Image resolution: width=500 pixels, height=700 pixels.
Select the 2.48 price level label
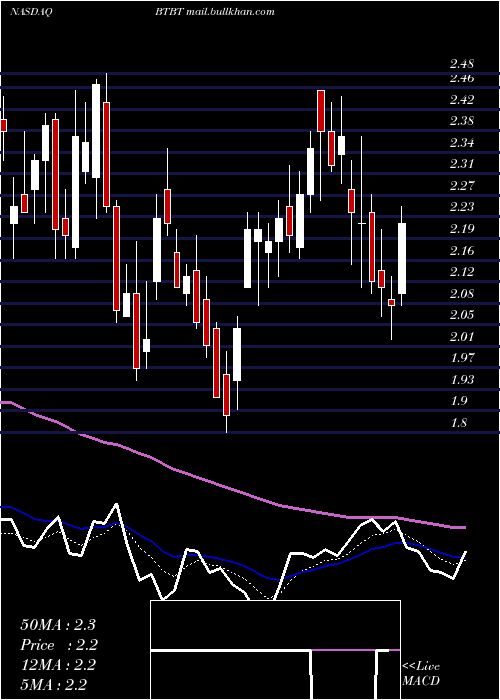(461, 65)
